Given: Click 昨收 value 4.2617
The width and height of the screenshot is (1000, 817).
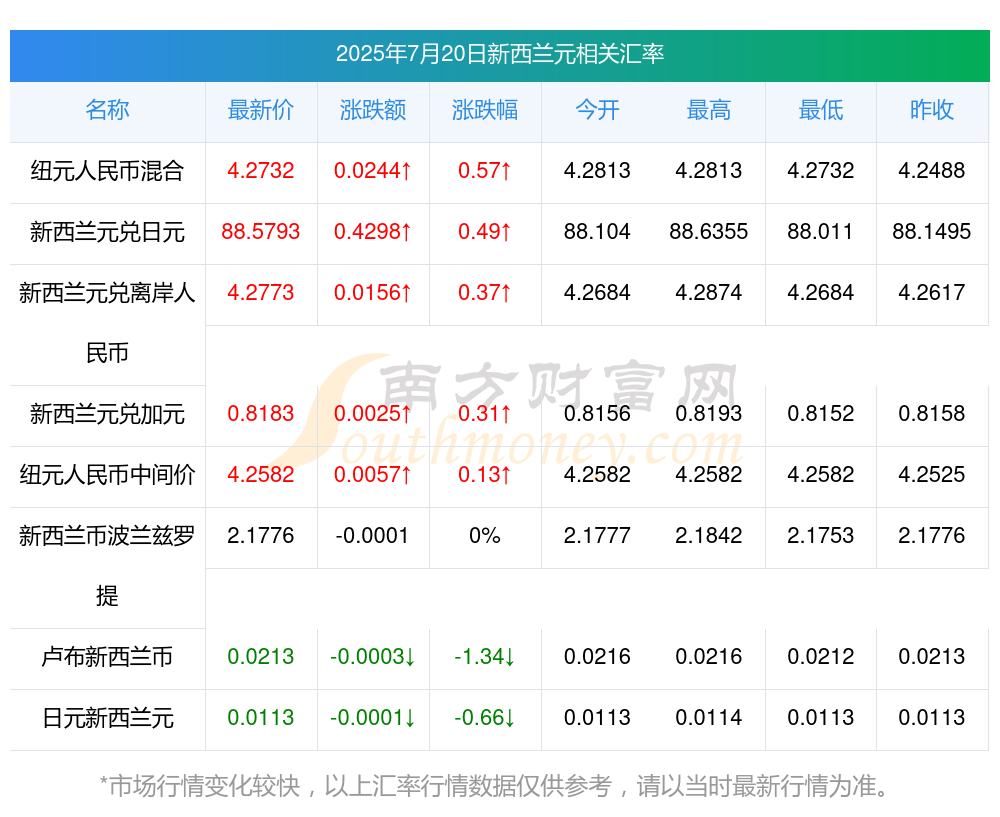Looking at the screenshot, I should [x=932, y=293].
